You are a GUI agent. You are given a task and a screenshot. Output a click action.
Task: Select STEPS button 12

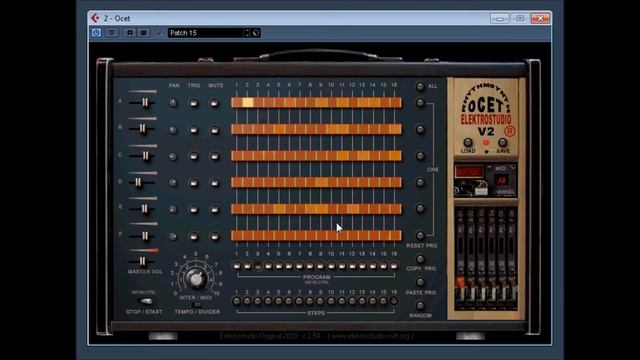tap(352, 302)
